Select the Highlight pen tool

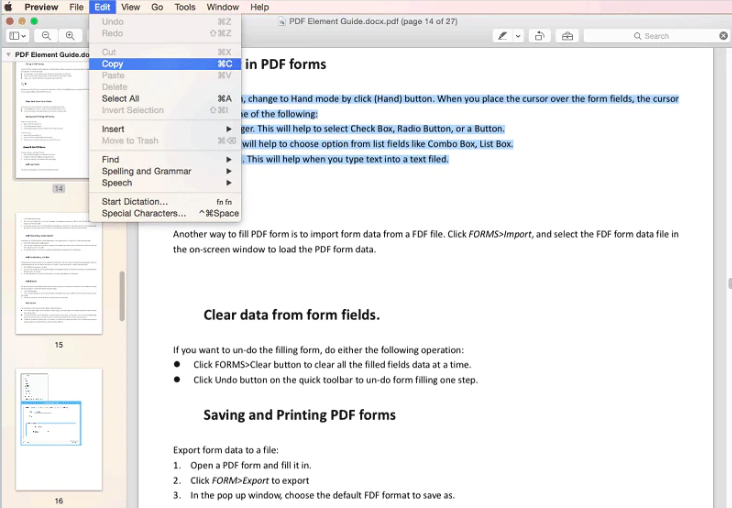[503, 36]
